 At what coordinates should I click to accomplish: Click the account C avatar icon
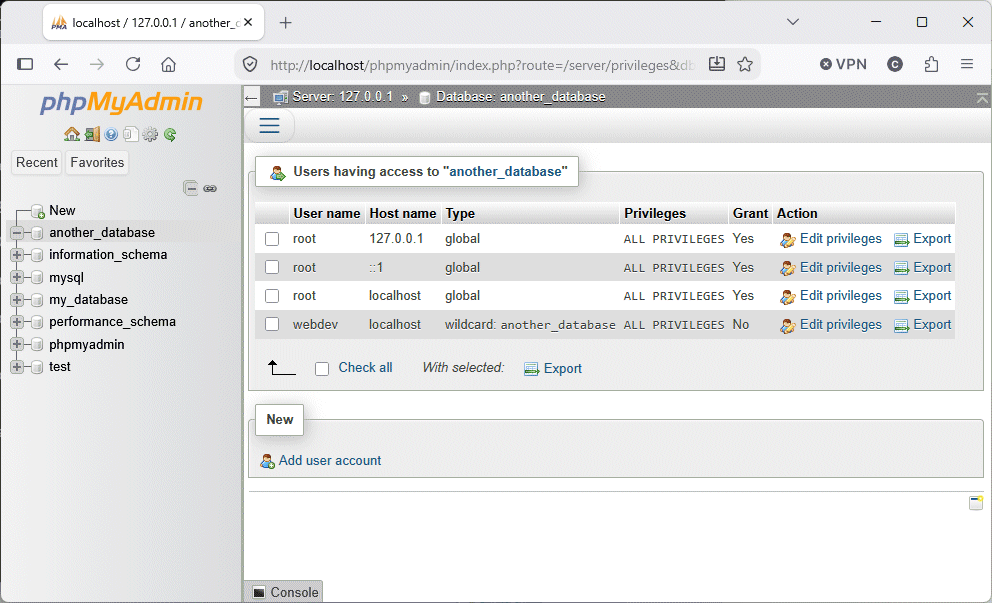click(x=895, y=64)
